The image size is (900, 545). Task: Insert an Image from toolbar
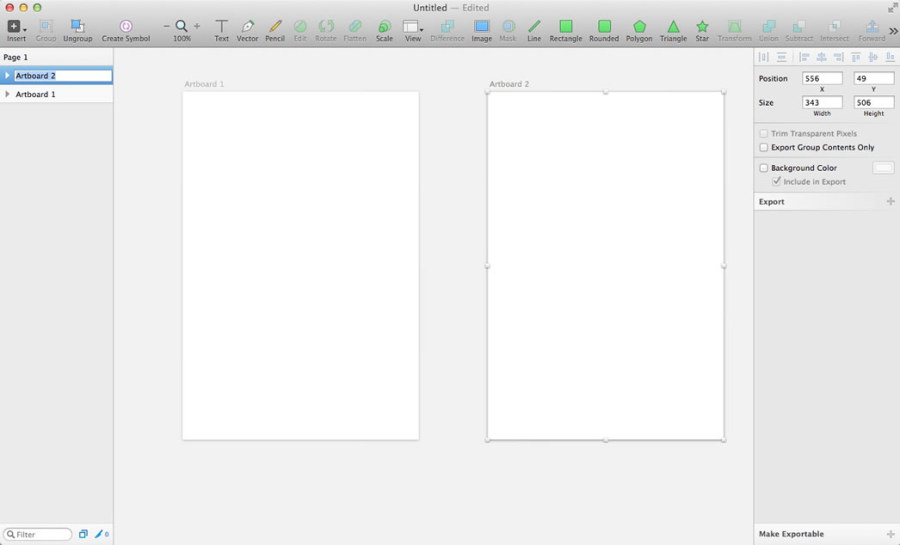(x=482, y=30)
